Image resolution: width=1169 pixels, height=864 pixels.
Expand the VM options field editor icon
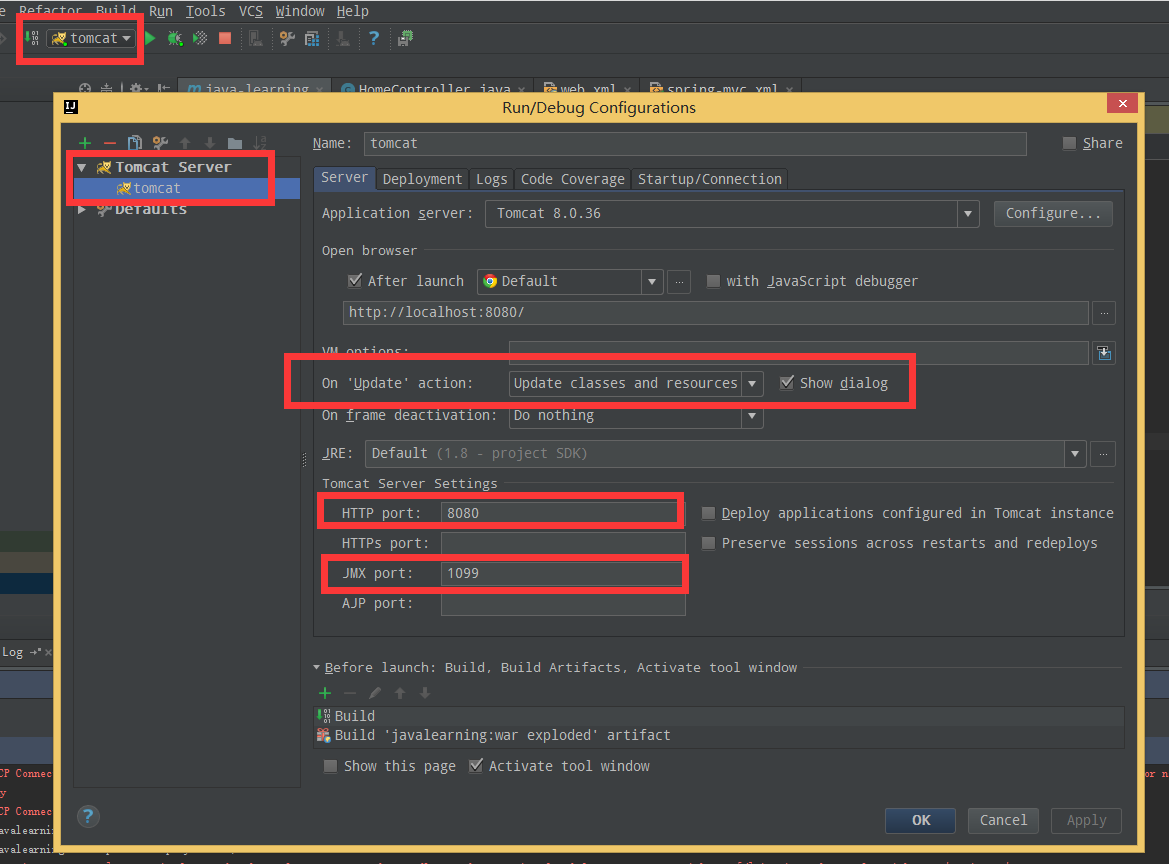coord(1104,353)
